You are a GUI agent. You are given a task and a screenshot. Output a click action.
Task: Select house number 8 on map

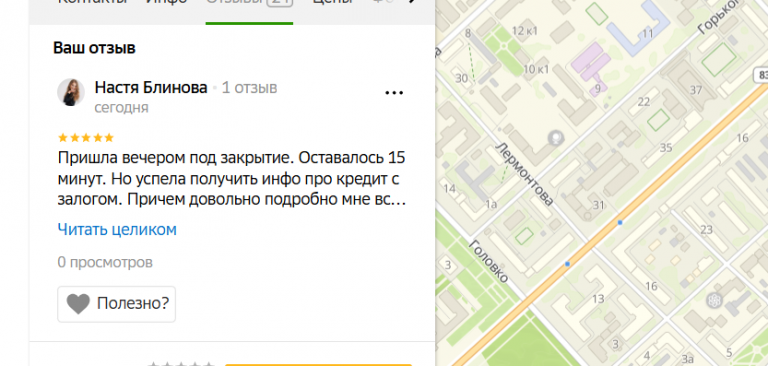[x=468, y=34]
